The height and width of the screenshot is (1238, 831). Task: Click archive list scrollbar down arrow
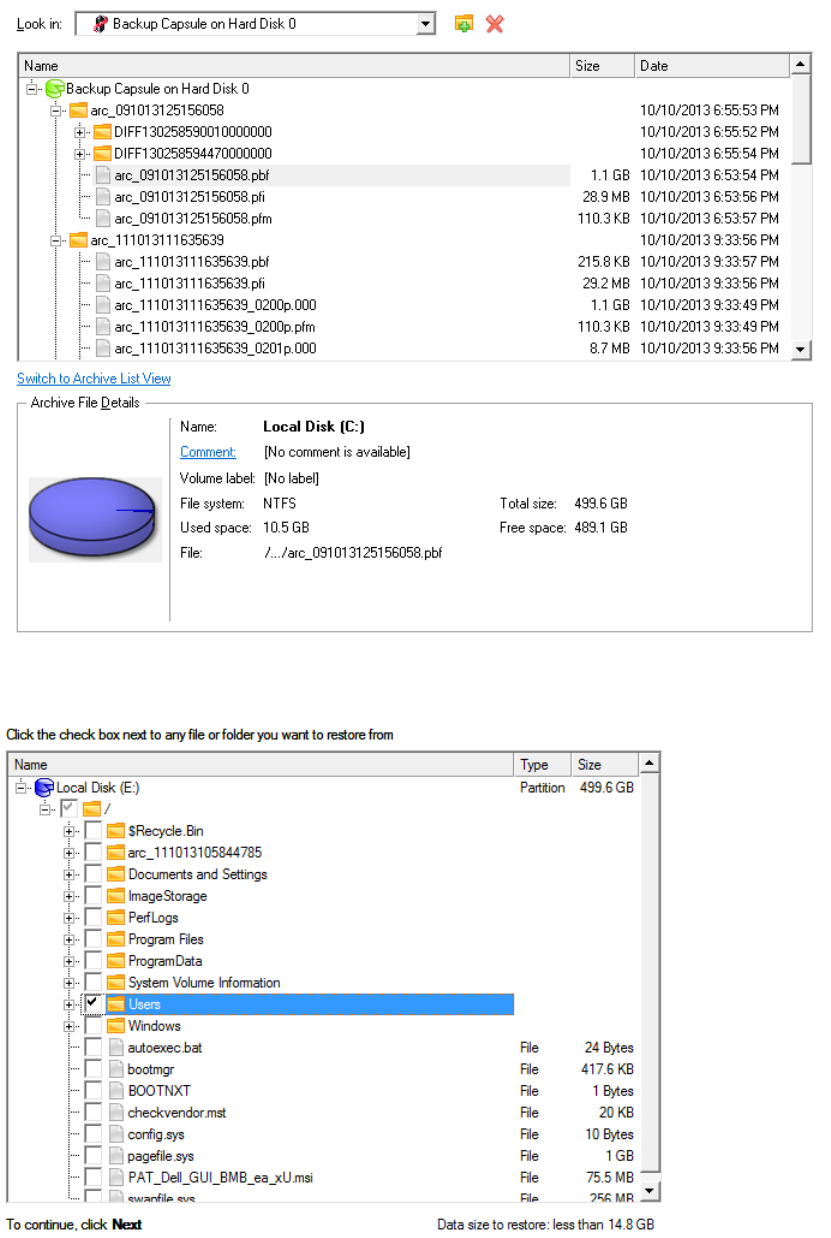click(x=800, y=349)
